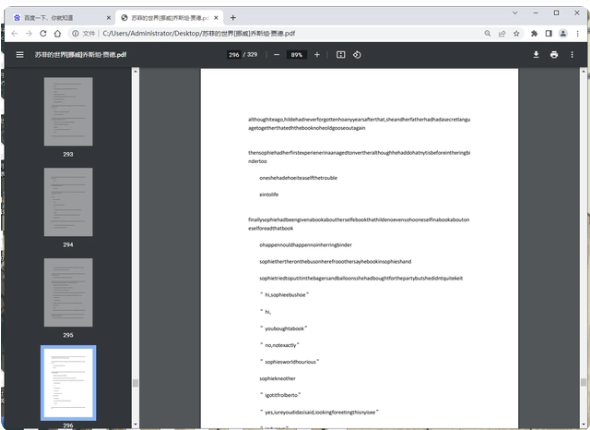Switch to the Baidu tab

pyautogui.click(x=62, y=18)
